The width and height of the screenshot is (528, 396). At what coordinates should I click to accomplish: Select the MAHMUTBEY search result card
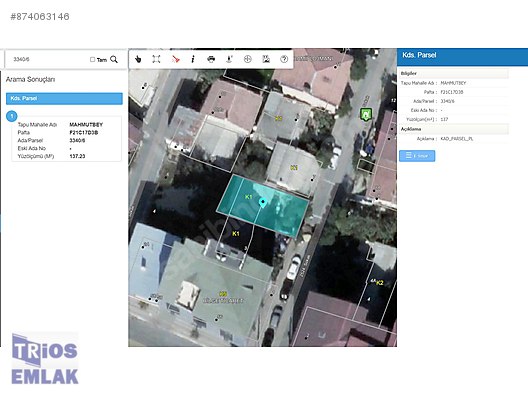(x=67, y=139)
